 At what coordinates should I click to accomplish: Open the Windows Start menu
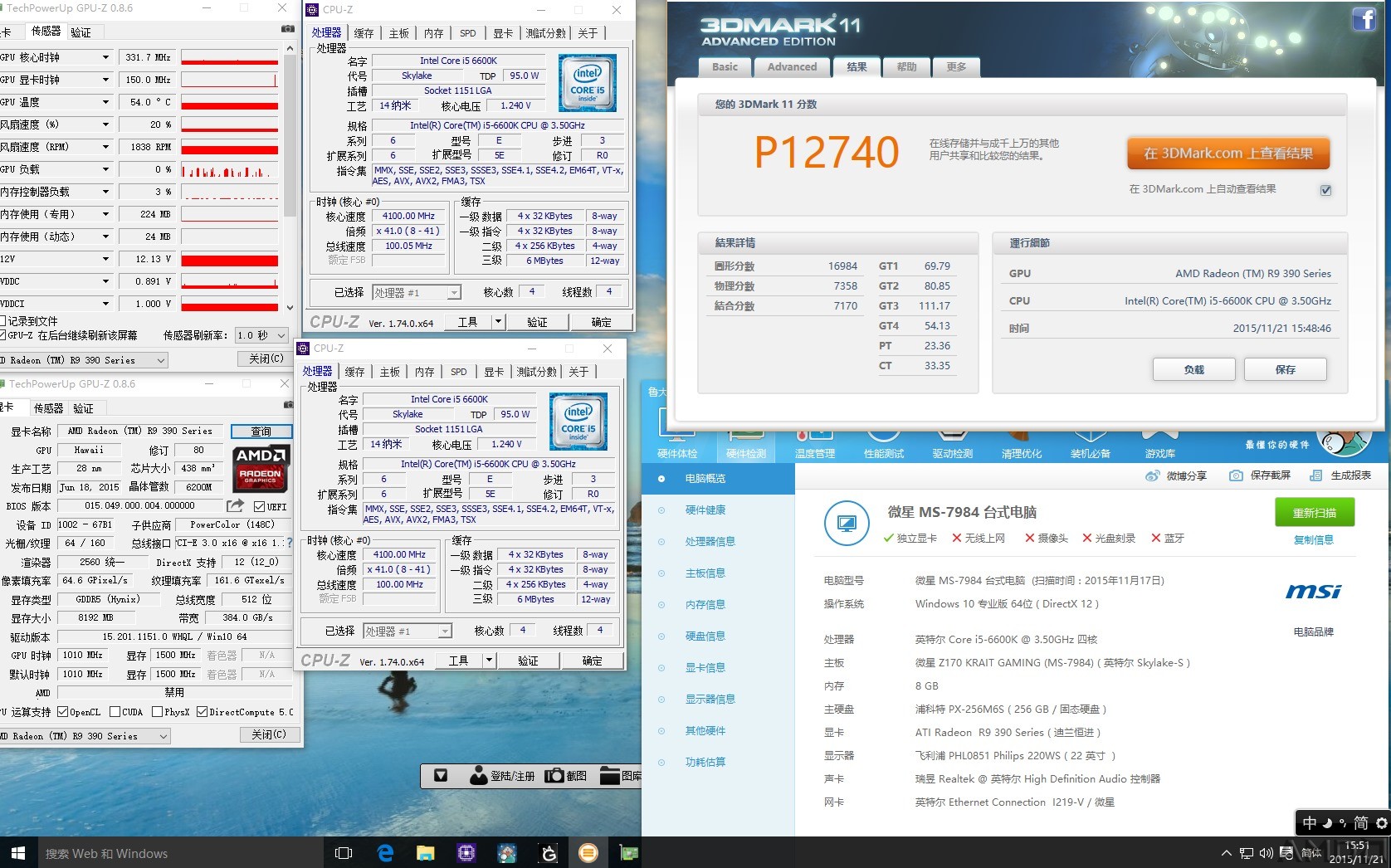18,852
